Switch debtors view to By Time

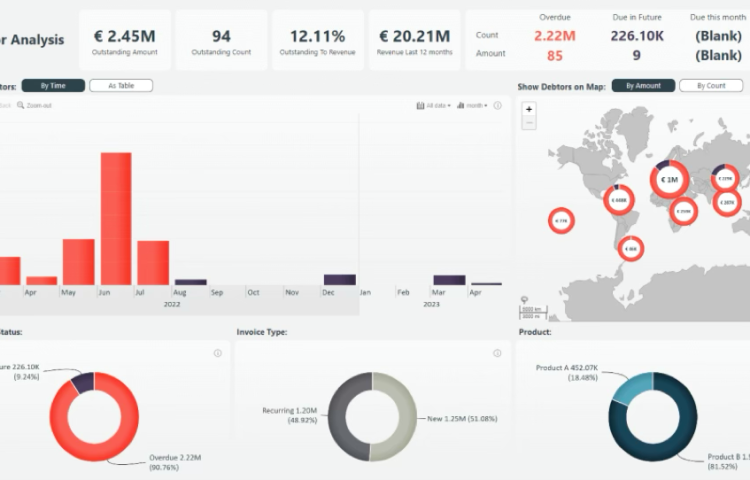tap(53, 86)
